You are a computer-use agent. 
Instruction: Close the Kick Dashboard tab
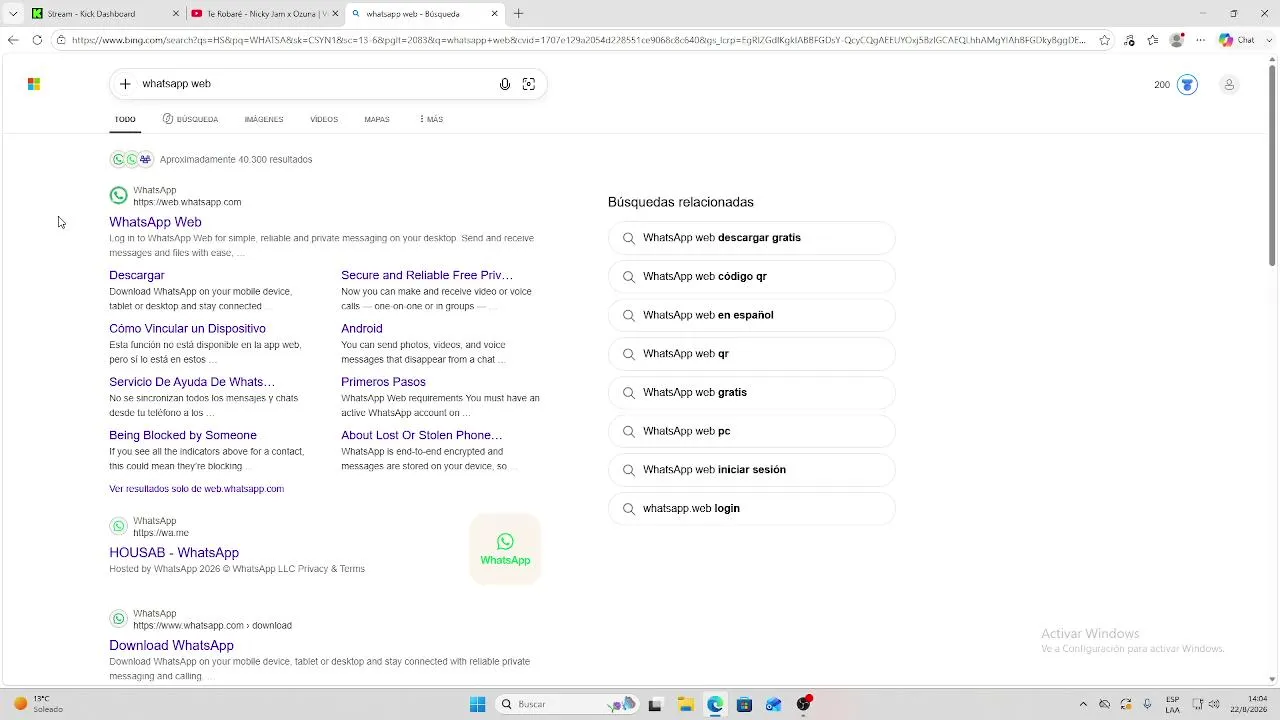[x=176, y=14]
